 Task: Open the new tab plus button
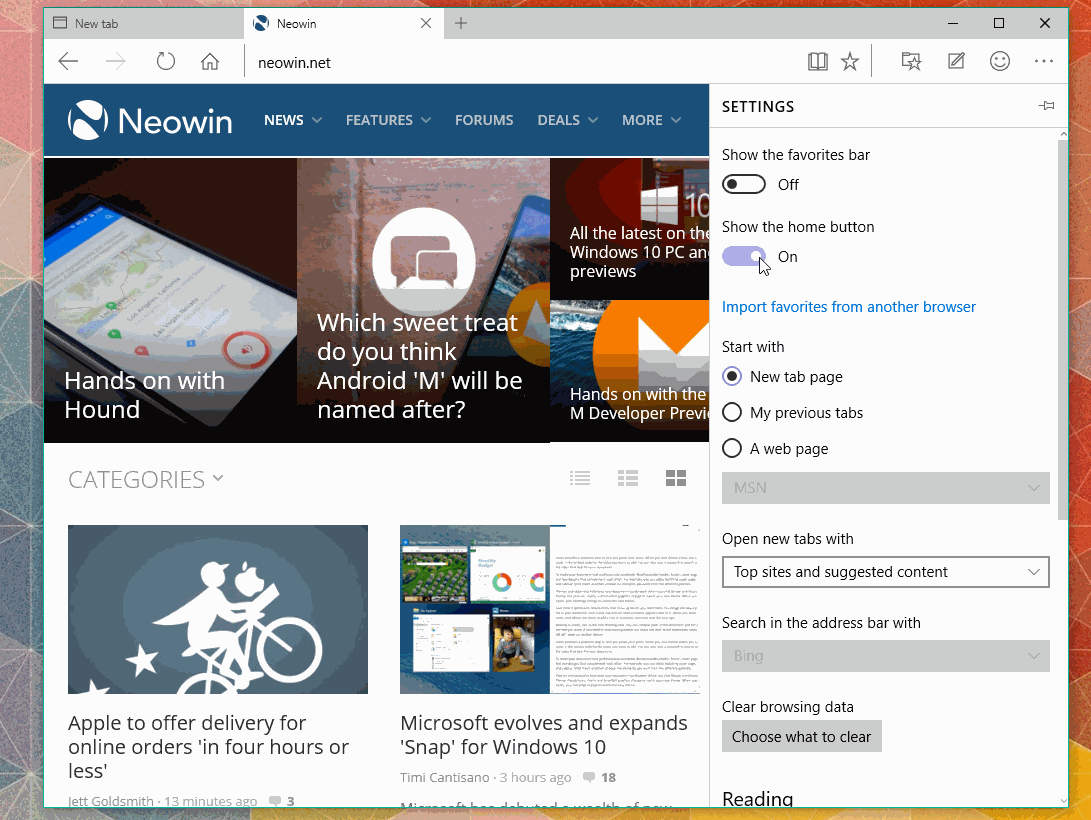461,24
